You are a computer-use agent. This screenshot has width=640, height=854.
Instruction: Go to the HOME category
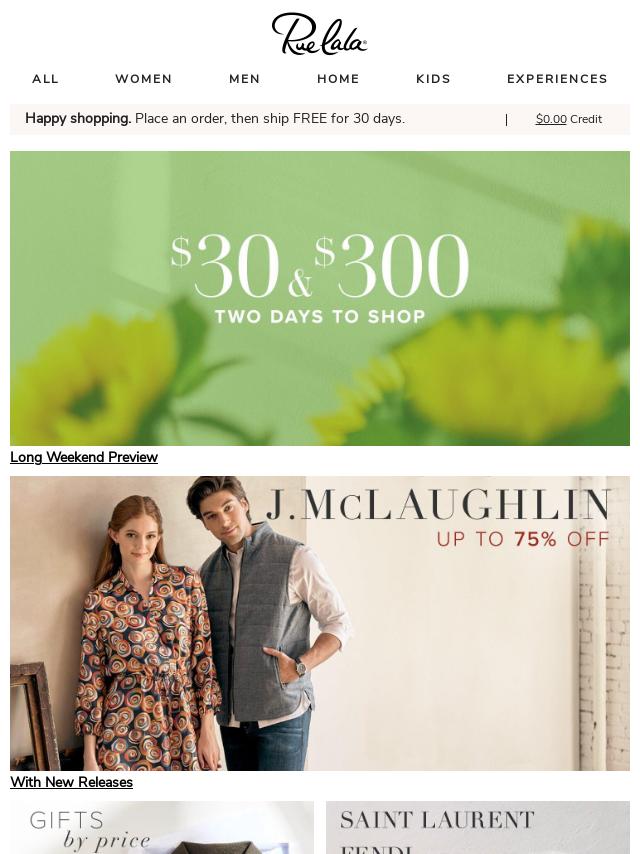click(338, 79)
